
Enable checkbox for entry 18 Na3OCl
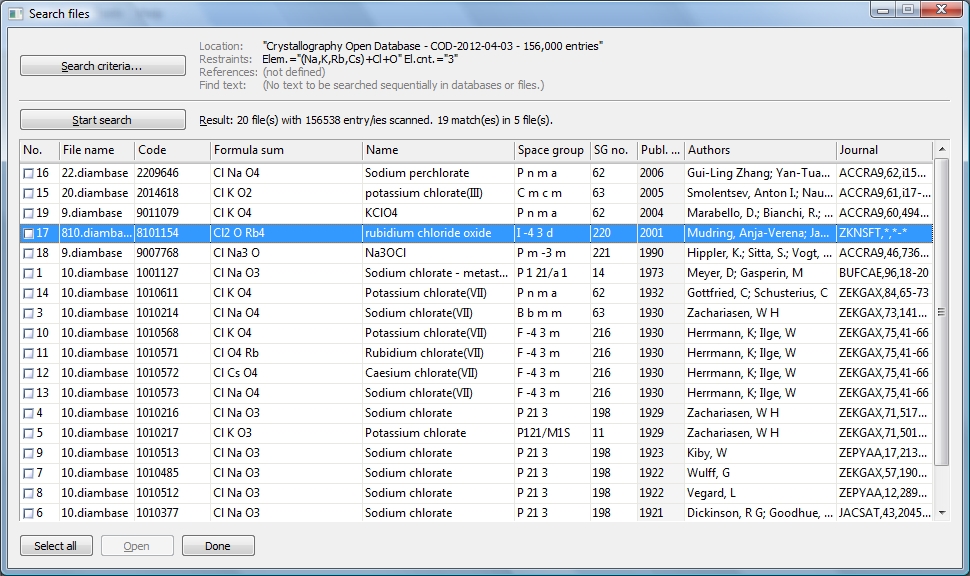coord(28,253)
